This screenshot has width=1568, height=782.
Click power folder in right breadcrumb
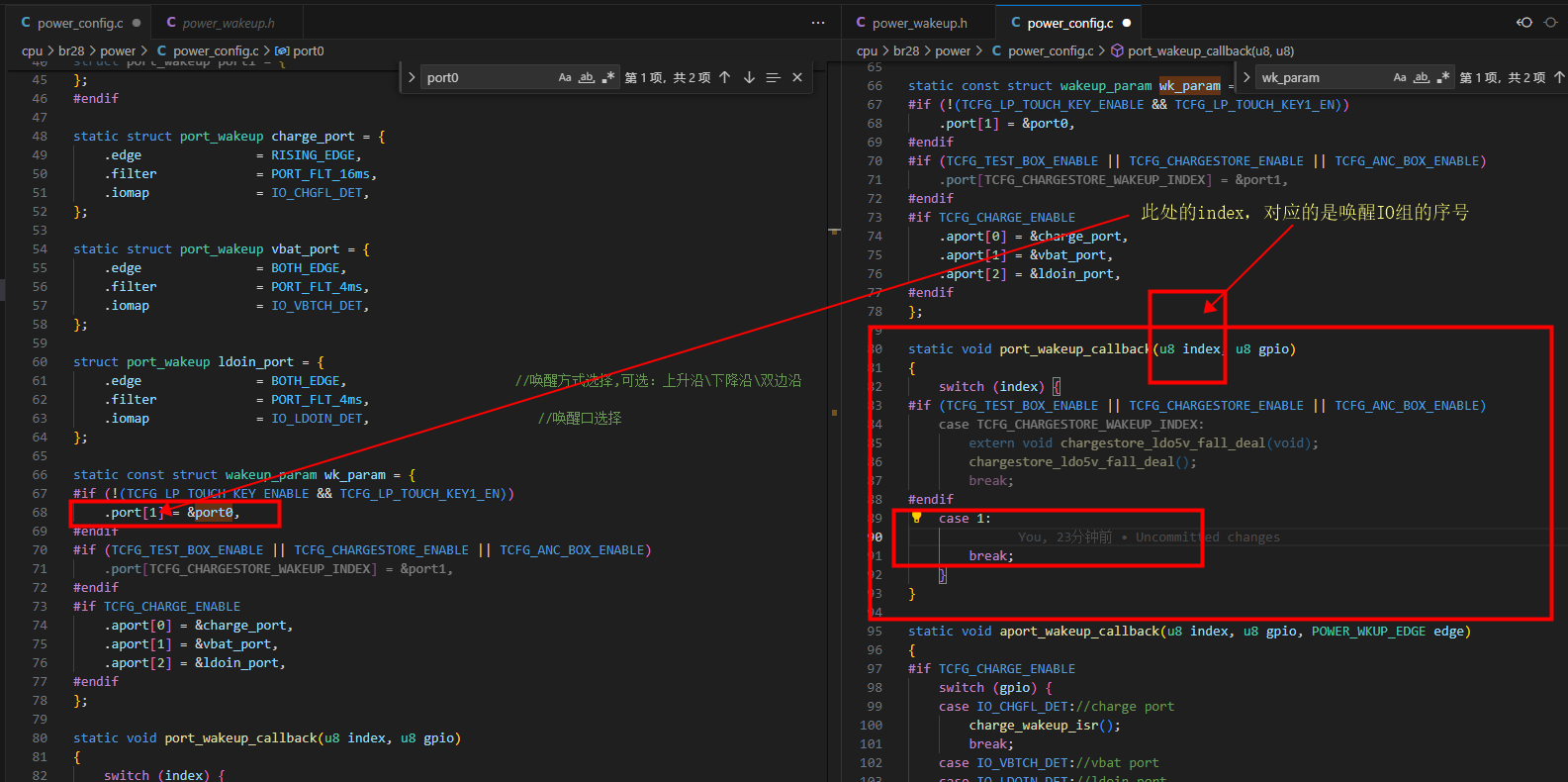click(x=953, y=50)
